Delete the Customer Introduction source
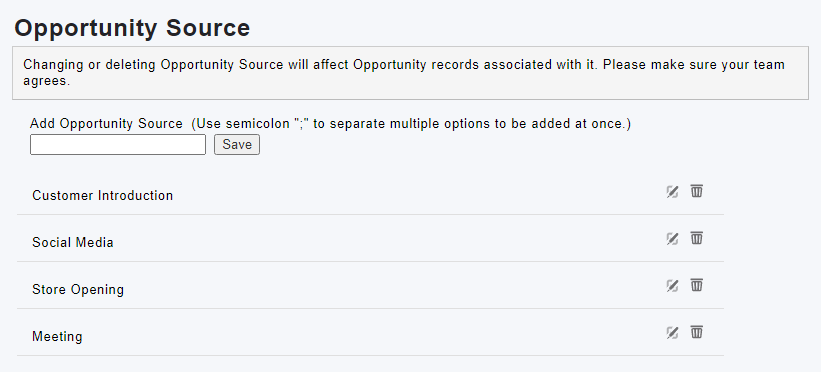Screen dimensions: 821x372 tap(696, 191)
